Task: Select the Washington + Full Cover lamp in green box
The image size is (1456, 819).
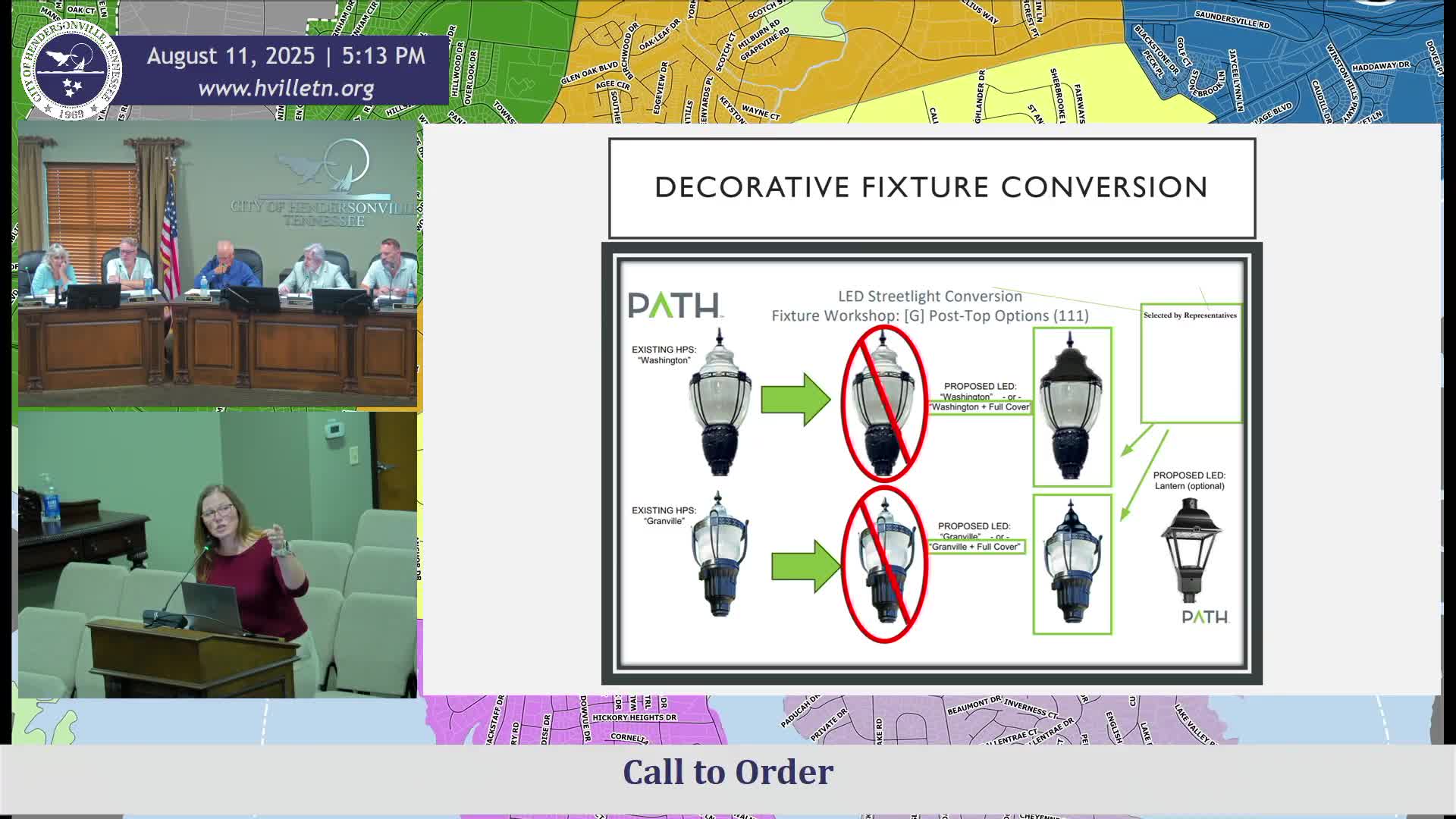Action: pyautogui.click(x=1072, y=406)
